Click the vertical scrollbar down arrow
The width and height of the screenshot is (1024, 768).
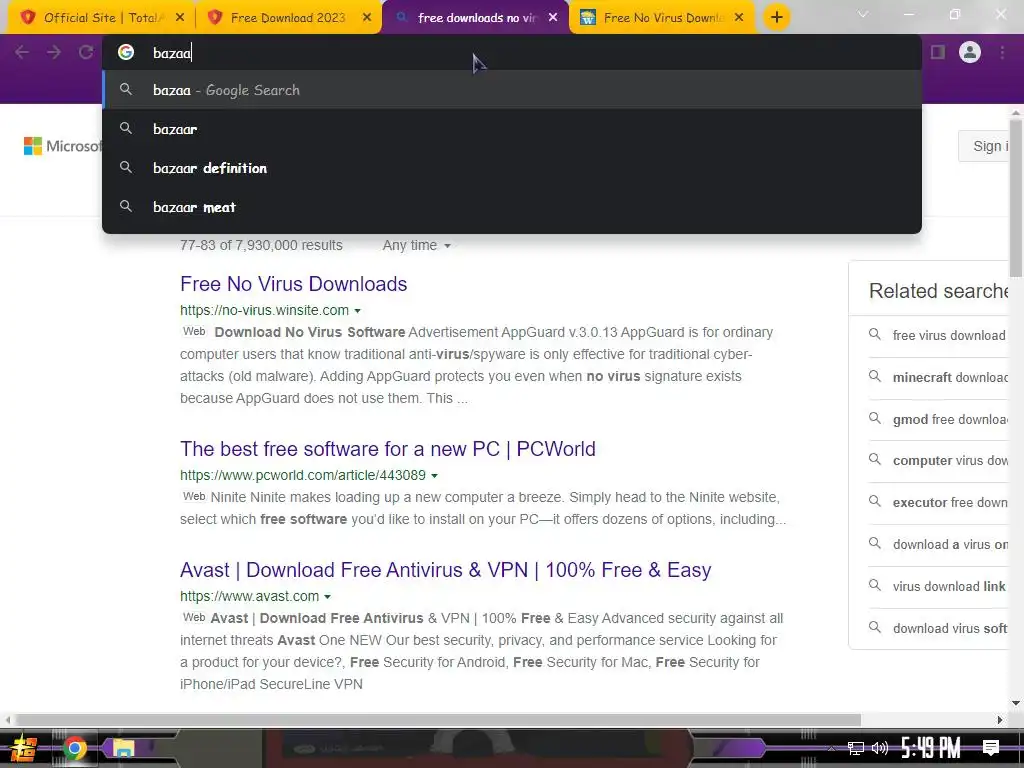point(1016,703)
